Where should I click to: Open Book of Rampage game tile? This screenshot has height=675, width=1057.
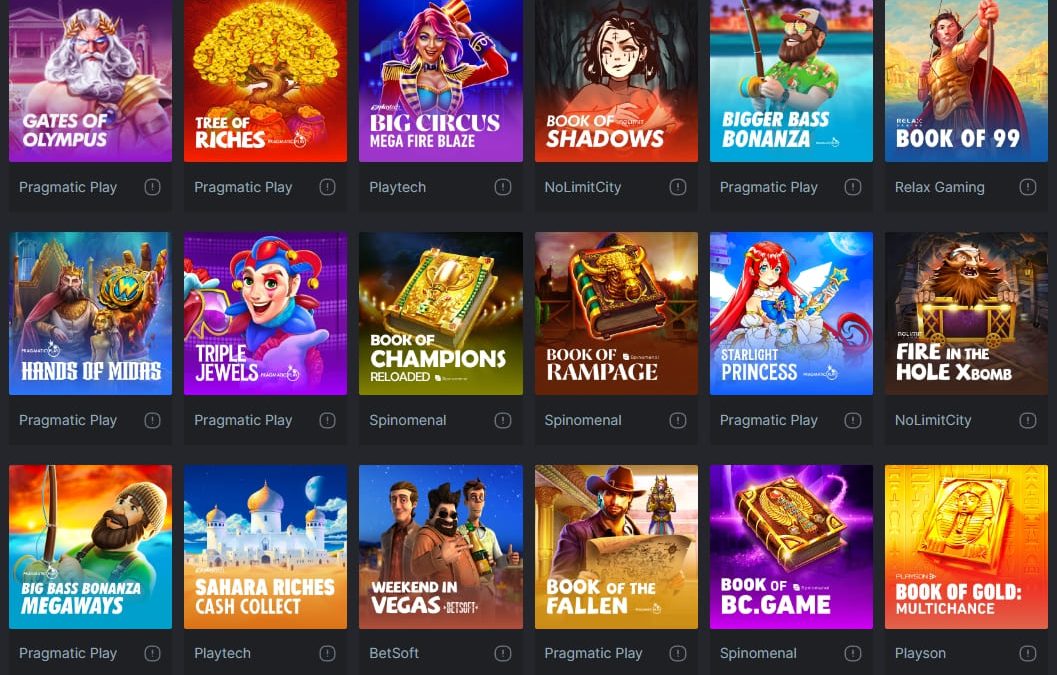pos(616,314)
